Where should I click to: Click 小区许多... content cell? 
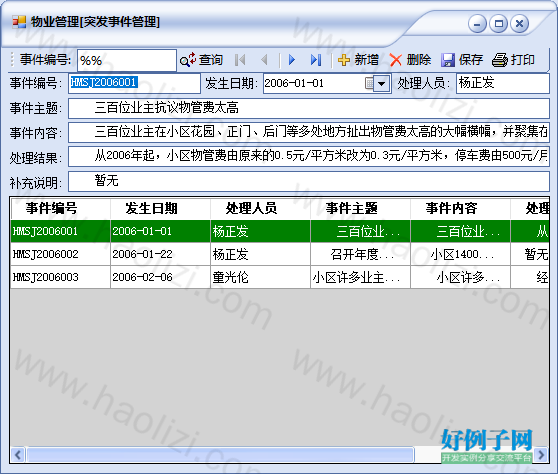(460, 277)
